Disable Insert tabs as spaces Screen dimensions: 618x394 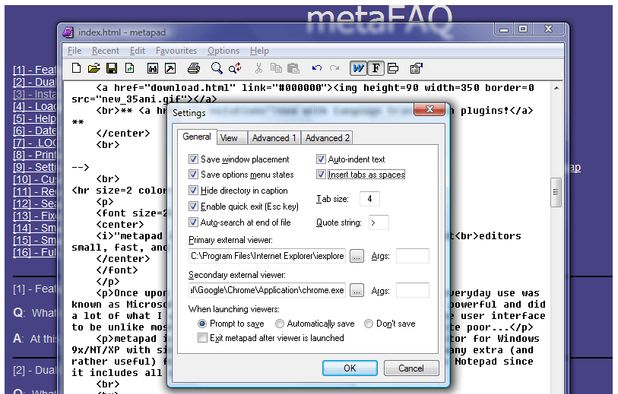[321, 175]
